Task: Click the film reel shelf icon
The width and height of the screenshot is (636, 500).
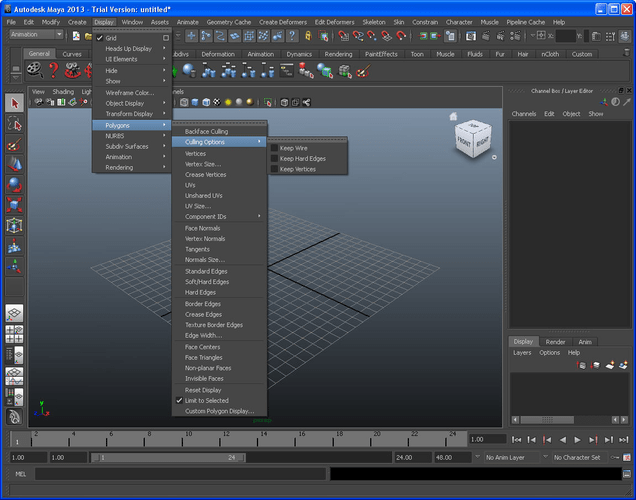Action: coord(35,71)
